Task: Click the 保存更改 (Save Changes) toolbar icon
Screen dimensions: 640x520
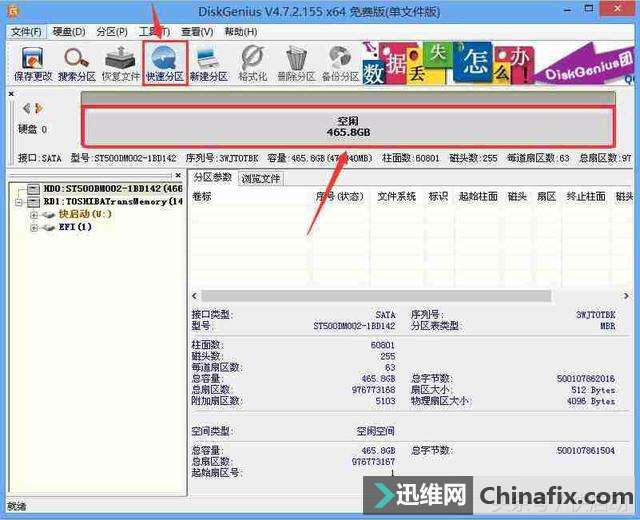Action: 30,62
